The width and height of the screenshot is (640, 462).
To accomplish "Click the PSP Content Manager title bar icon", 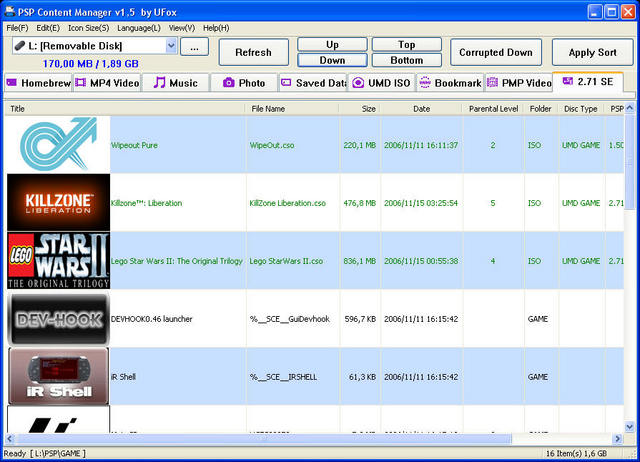I will pos(9,11).
